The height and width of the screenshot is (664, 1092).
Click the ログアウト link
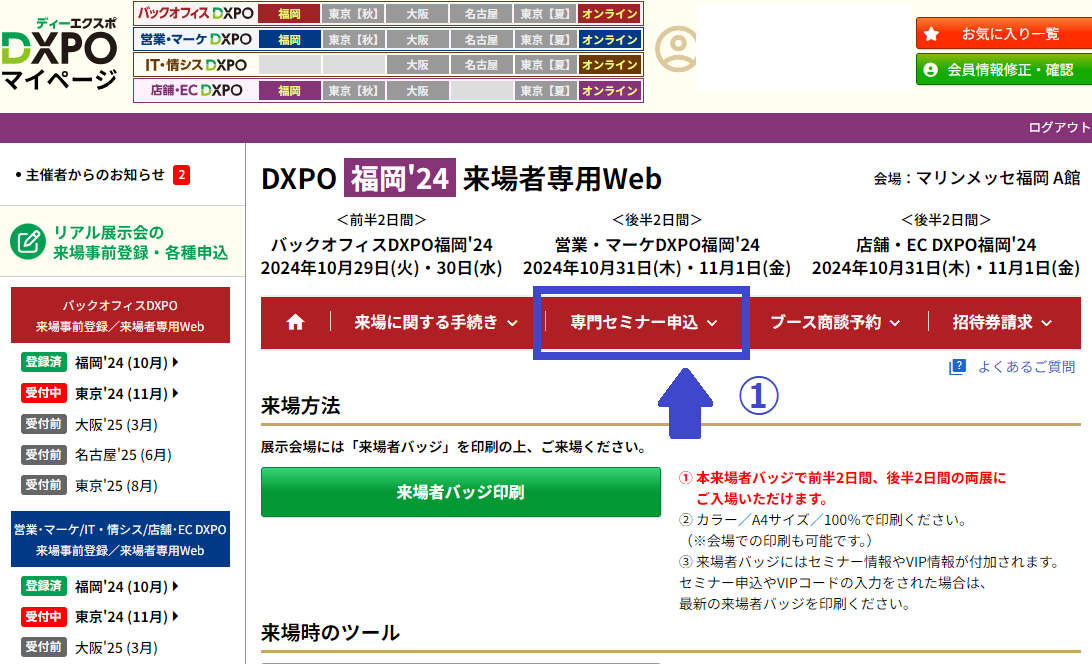click(1058, 127)
